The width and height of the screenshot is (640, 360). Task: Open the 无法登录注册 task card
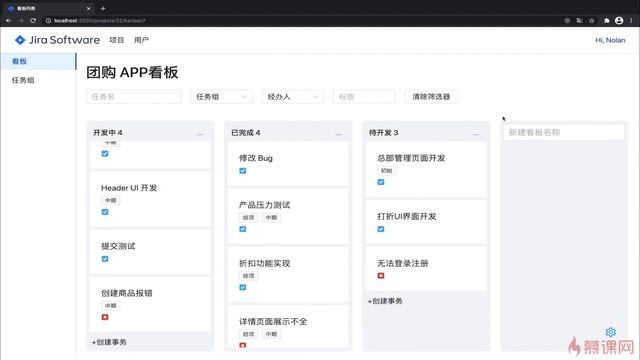point(426,269)
